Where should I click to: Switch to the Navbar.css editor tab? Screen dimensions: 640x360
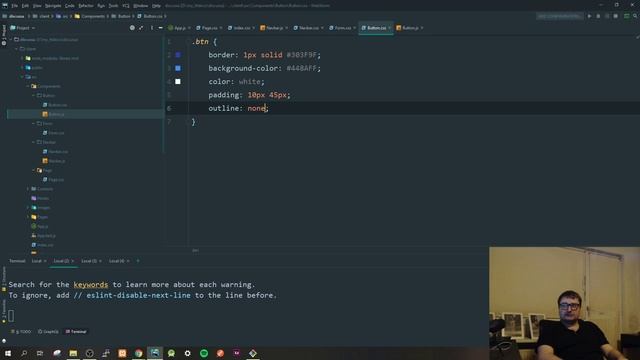[309, 28]
